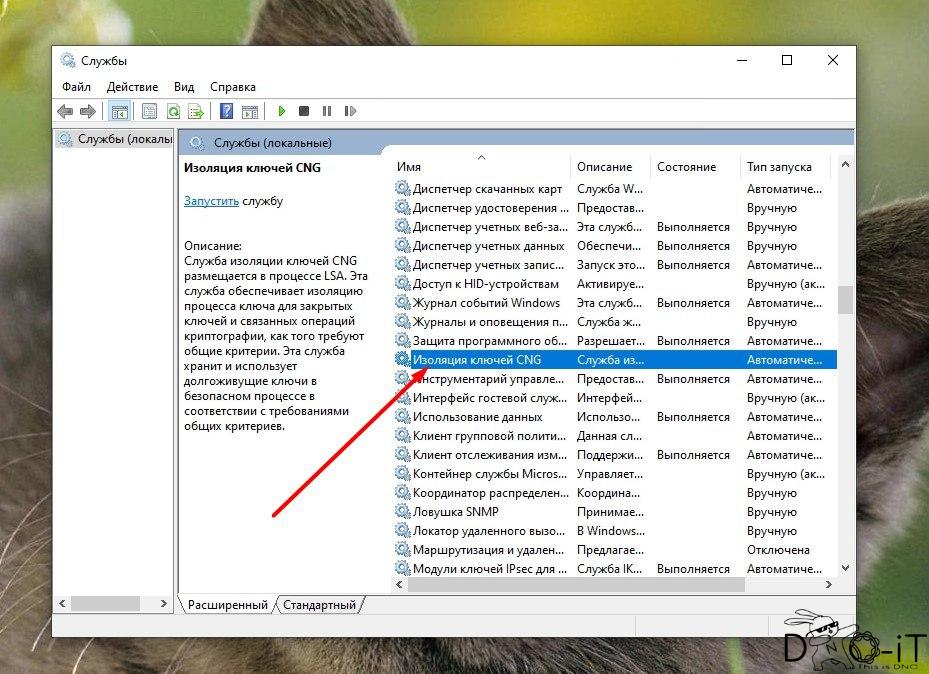This screenshot has height=674, width=929.
Task: Sort list by Тип запуска column
Action: point(780,167)
